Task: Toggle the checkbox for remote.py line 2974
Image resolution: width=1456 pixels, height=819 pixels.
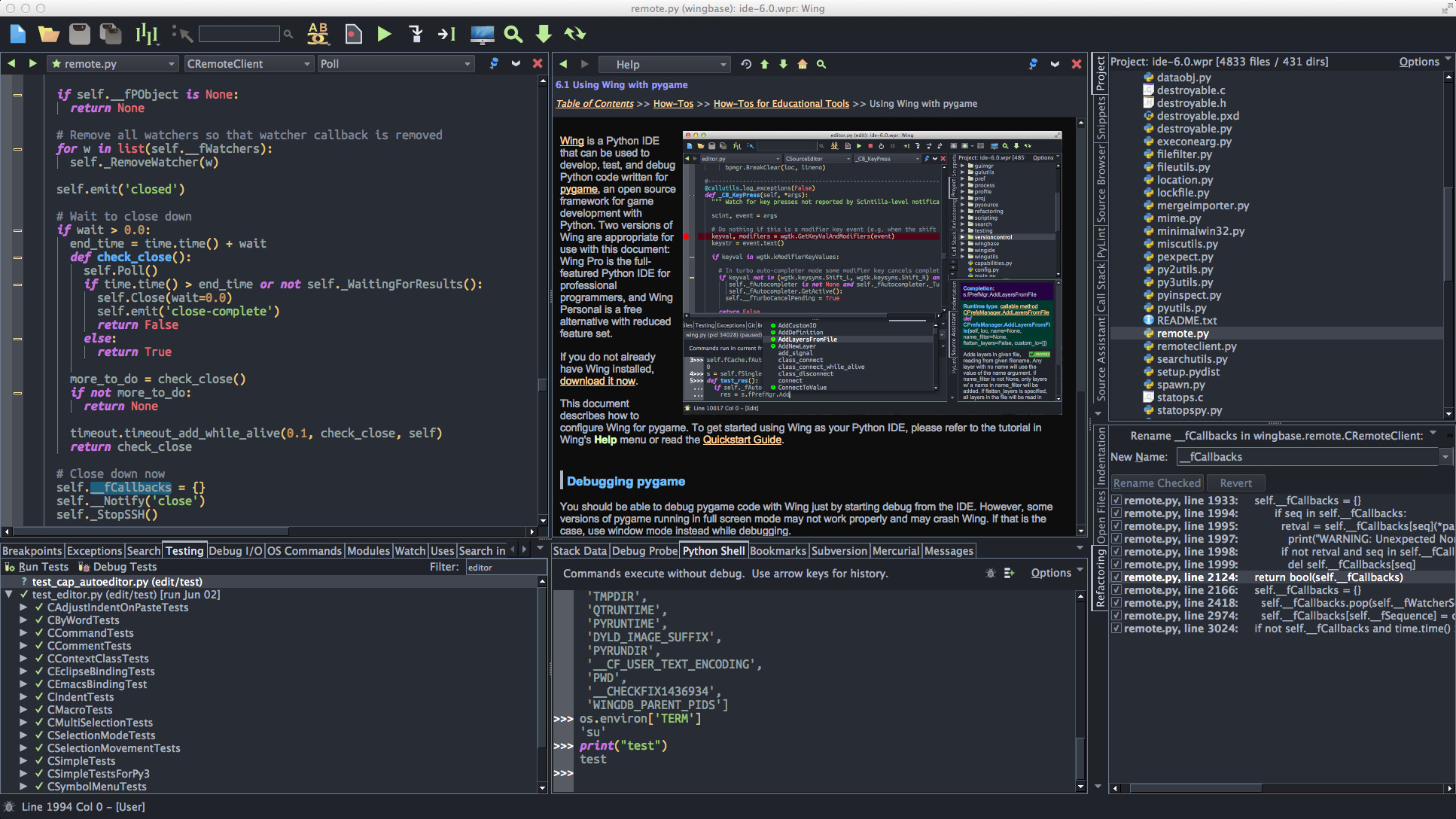Action: point(1116,615)
